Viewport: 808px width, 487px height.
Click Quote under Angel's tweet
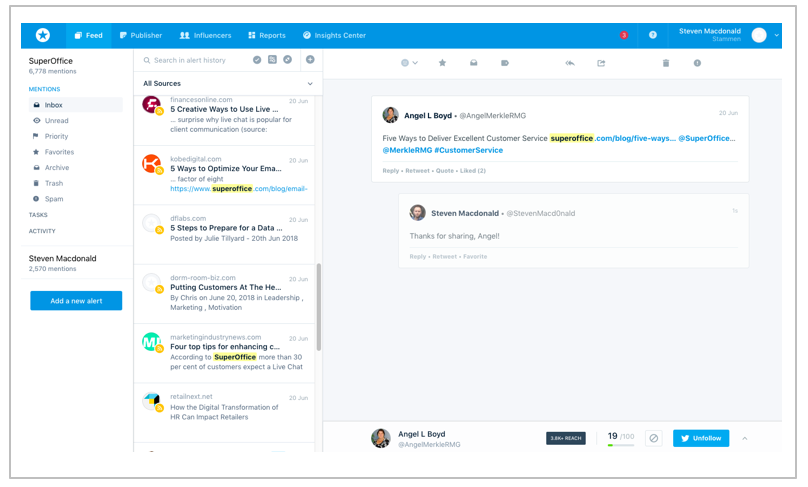(x=445, y=171)
